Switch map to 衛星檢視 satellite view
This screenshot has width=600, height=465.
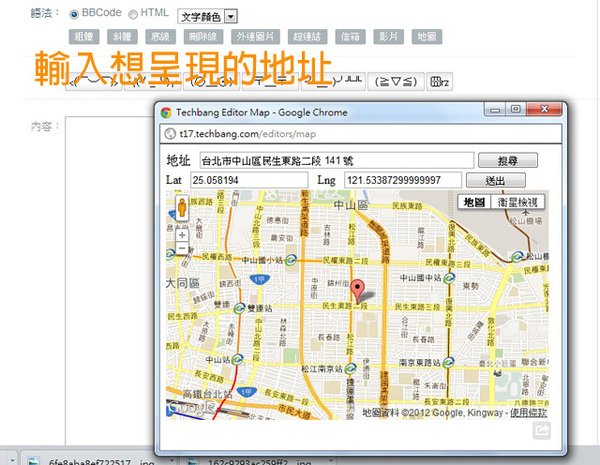click(x=516, y=202)
